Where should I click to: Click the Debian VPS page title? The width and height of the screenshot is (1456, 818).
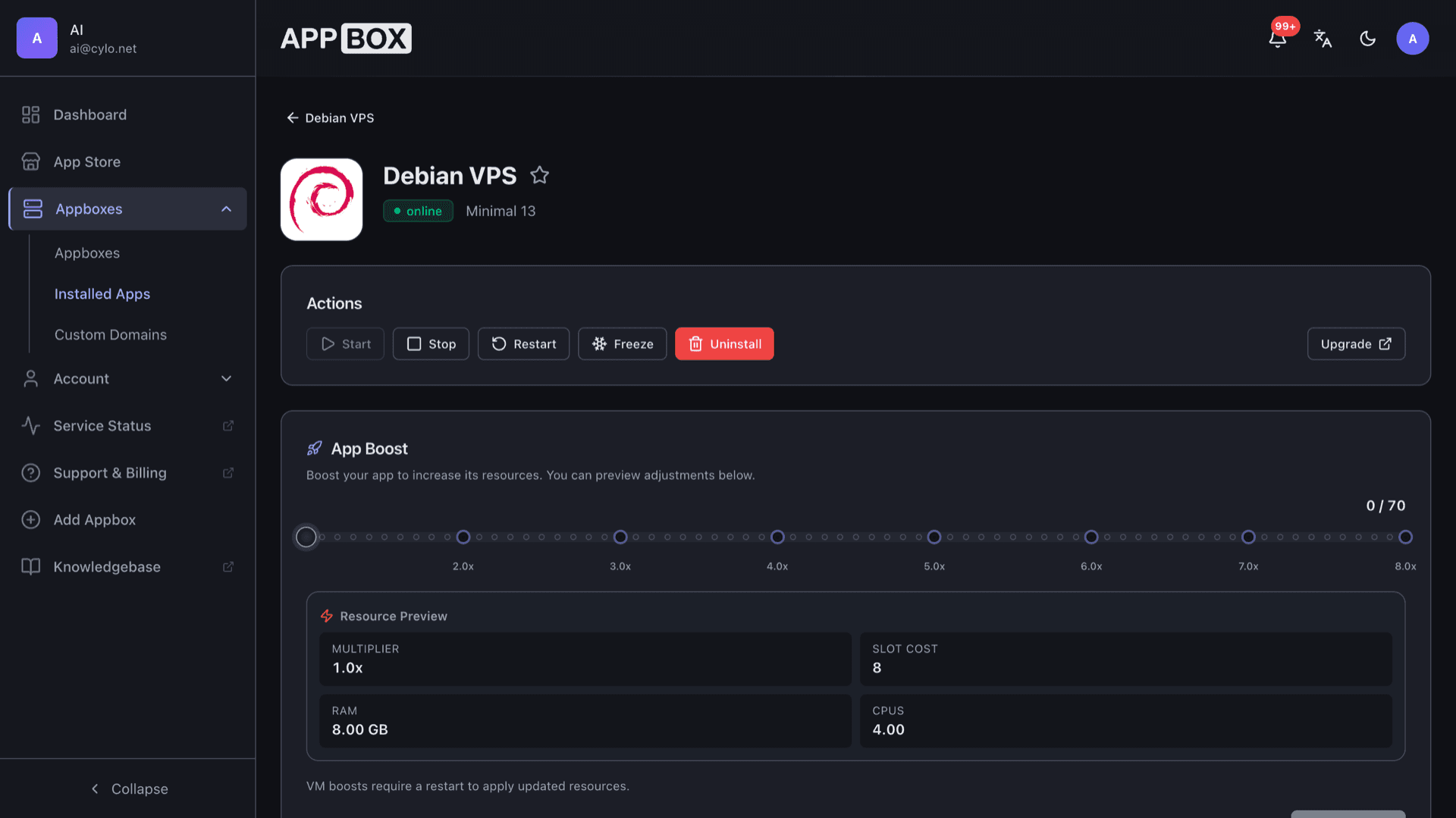450,176
